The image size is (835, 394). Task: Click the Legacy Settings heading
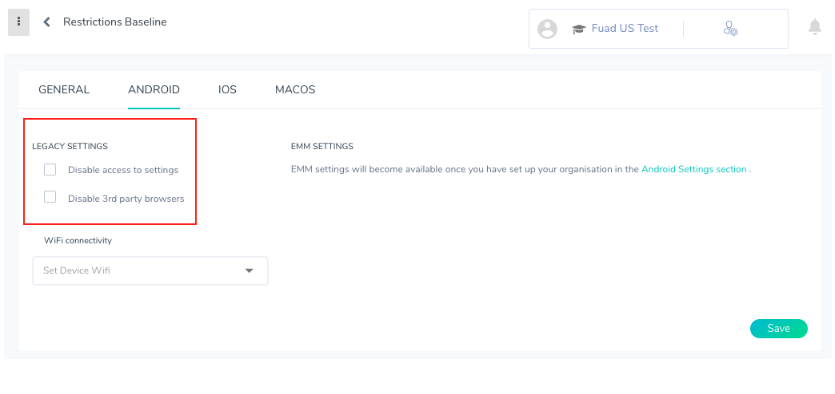[70, 146]
